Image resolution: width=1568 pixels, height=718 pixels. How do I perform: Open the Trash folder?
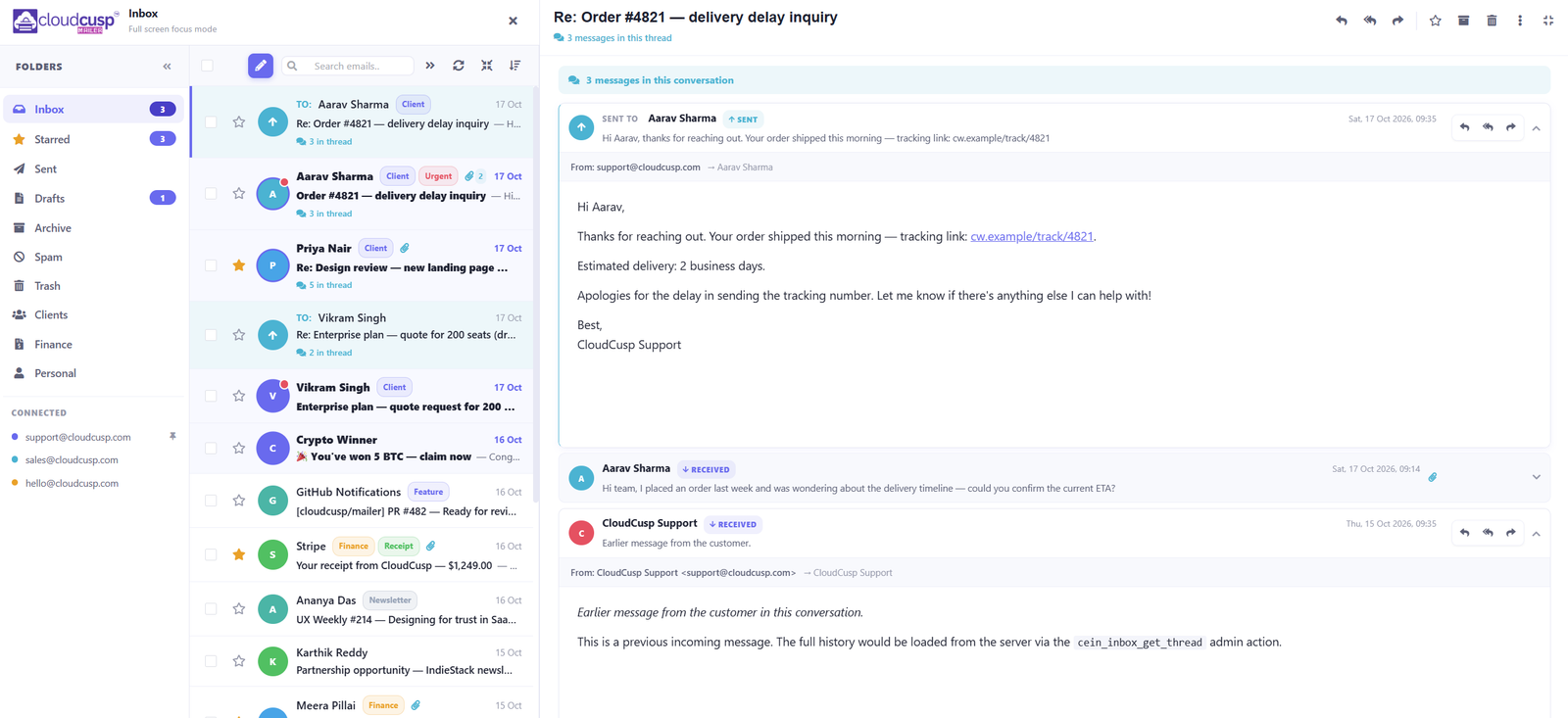click(93, 286)
